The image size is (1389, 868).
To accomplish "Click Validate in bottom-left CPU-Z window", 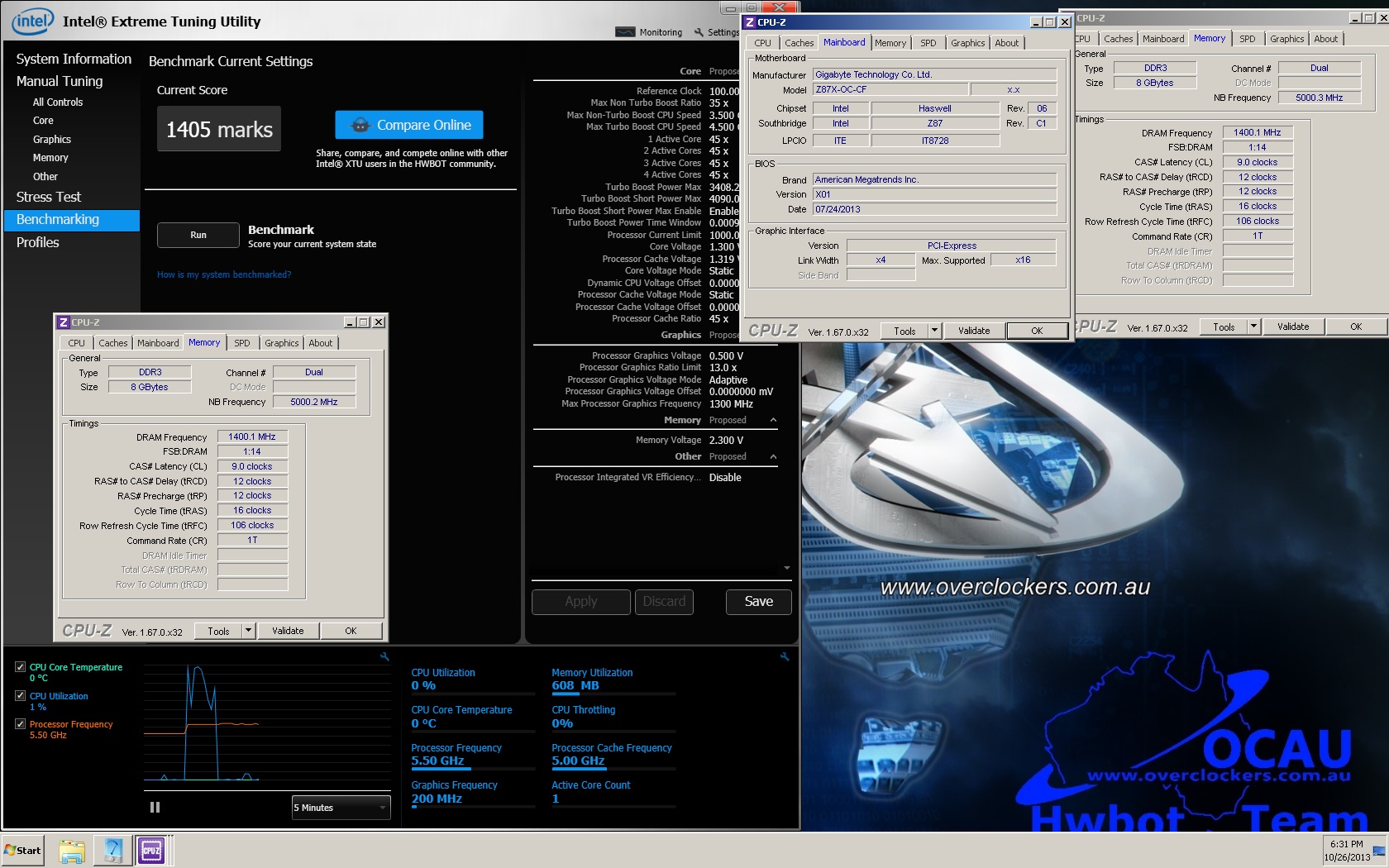I will (x=288, y=631).
